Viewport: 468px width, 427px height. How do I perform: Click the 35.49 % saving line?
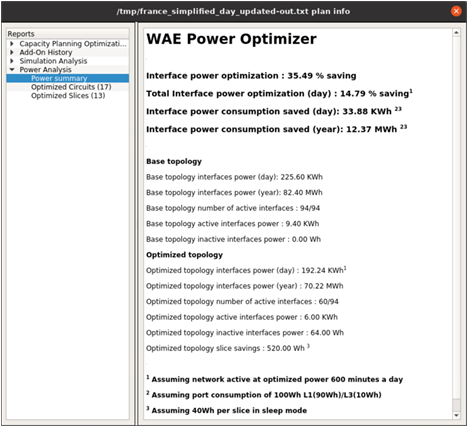pos(251,76)
